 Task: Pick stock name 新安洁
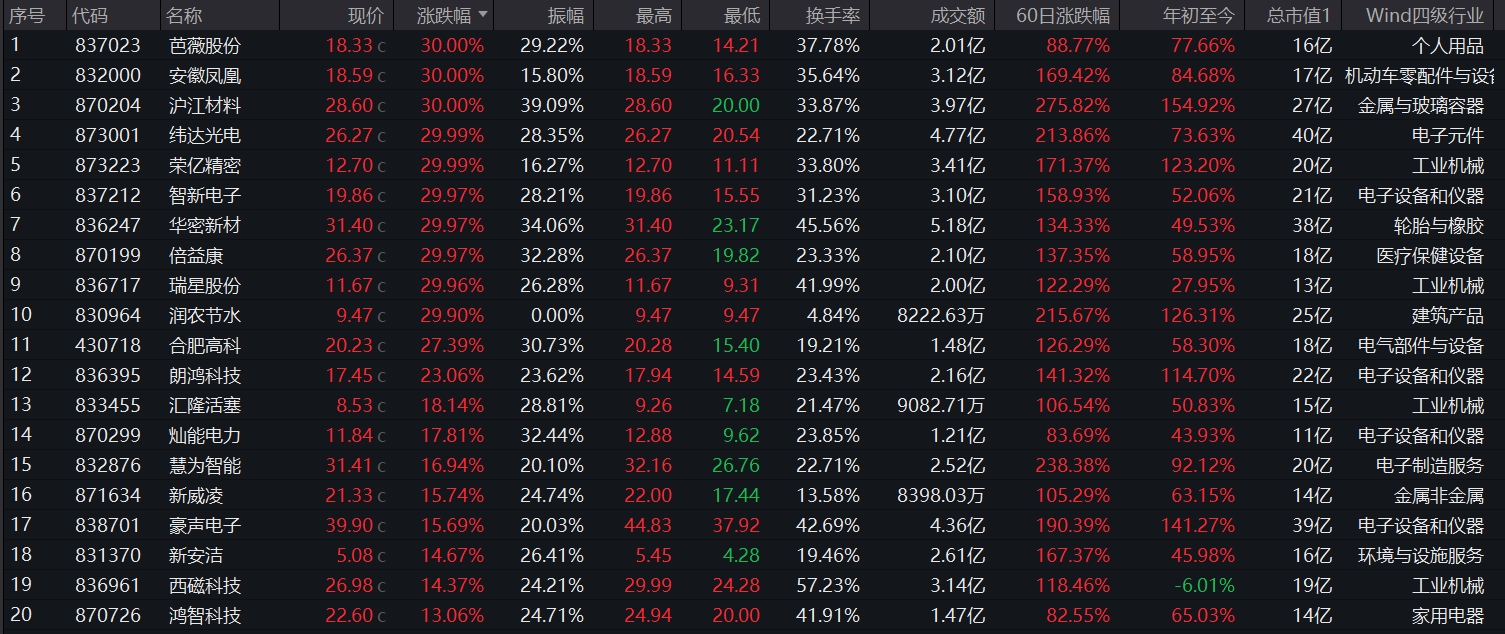click(196, 555)
